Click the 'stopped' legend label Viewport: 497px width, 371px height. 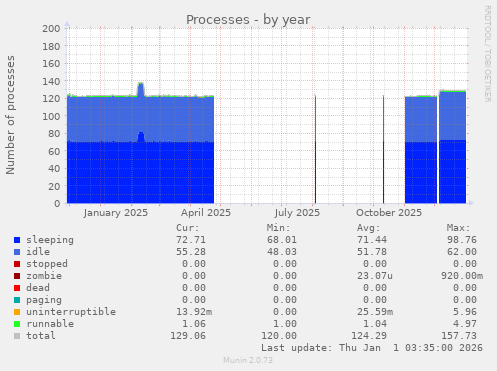47,264
